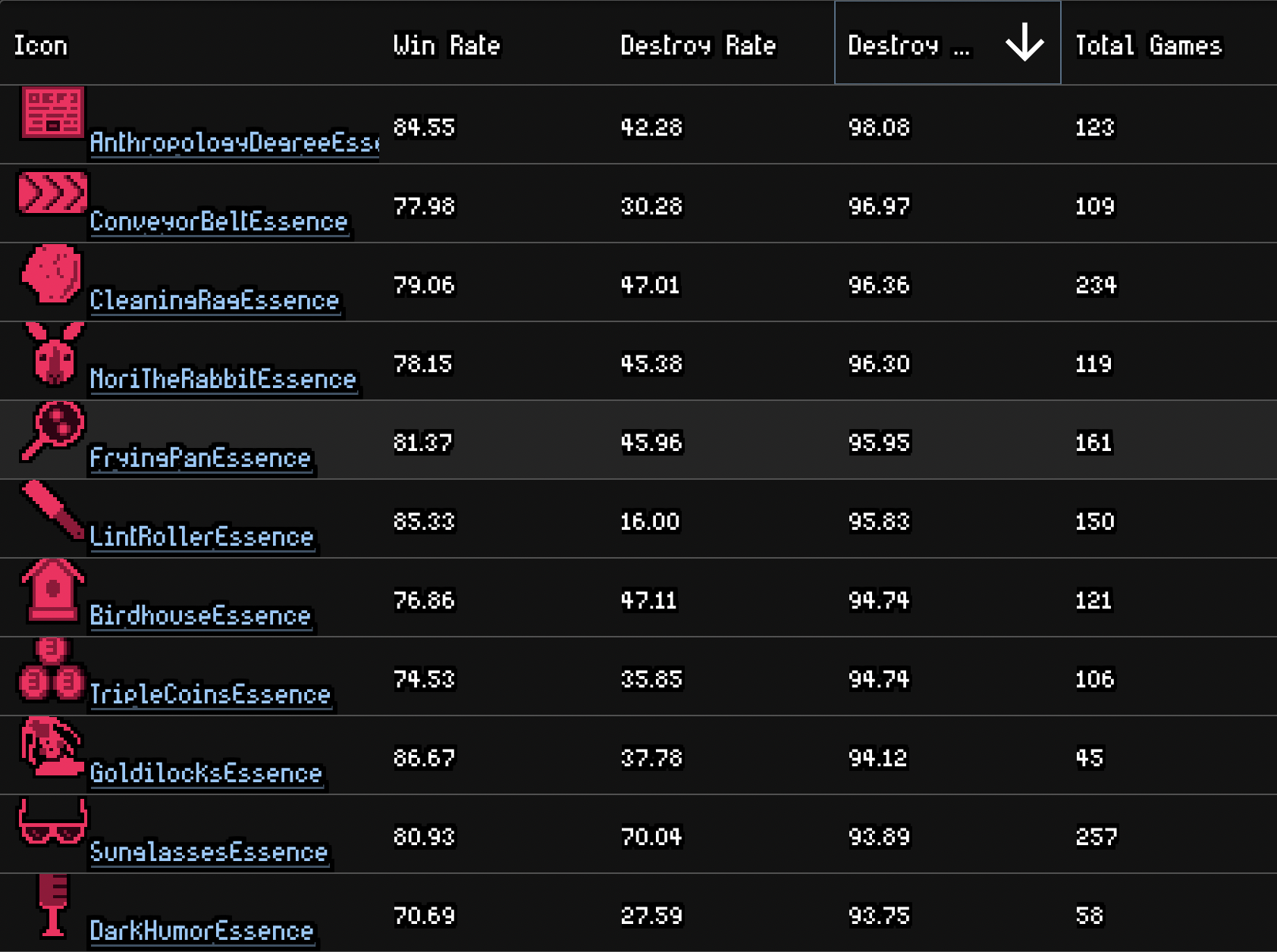
Task: Click the MoriTheRabbitEssence rabbit icon
Action: point(54,354)
